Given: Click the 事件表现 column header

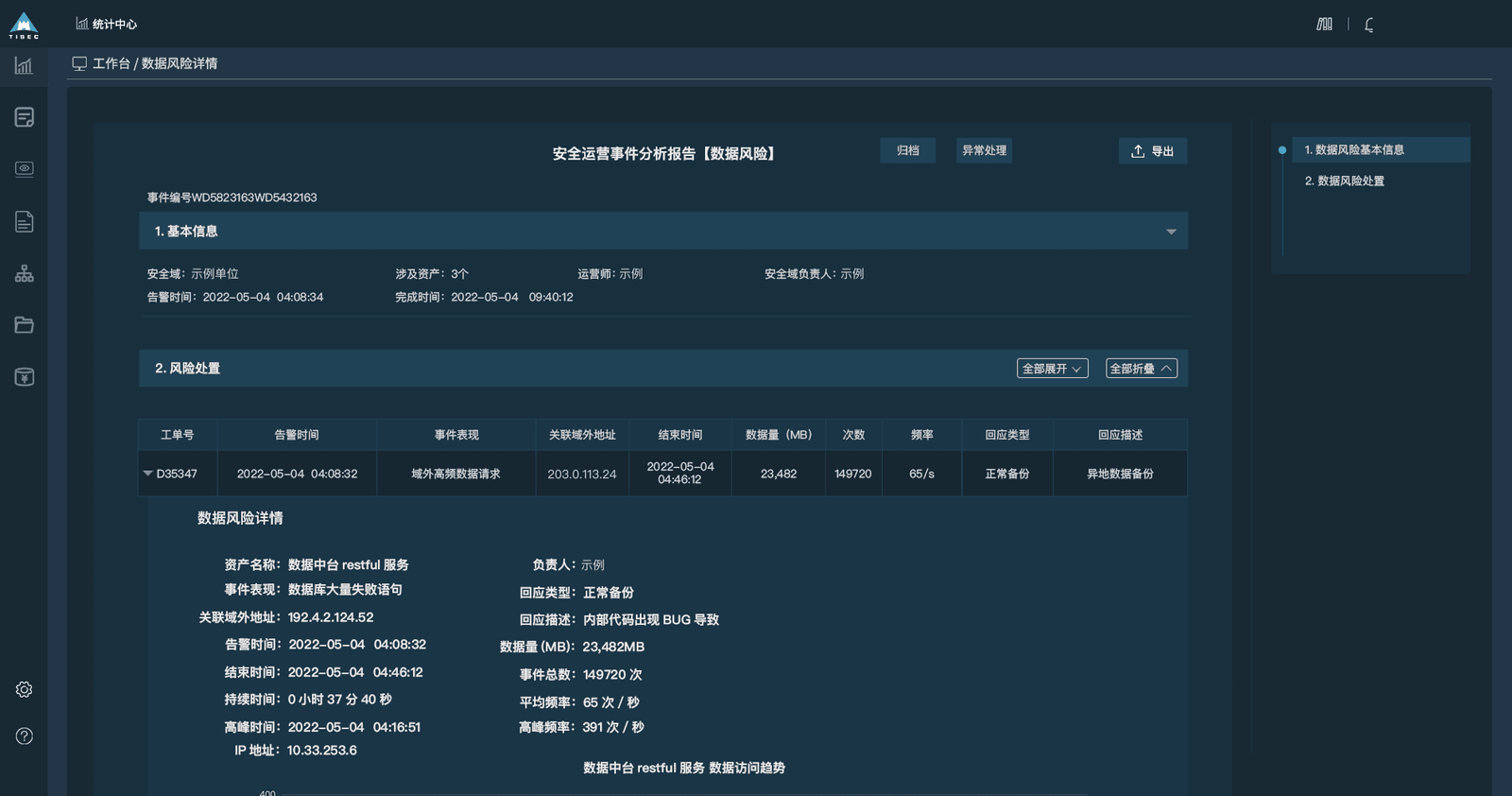Looking at the screenshot, I should pyautogui.click(x=456, y=435).
